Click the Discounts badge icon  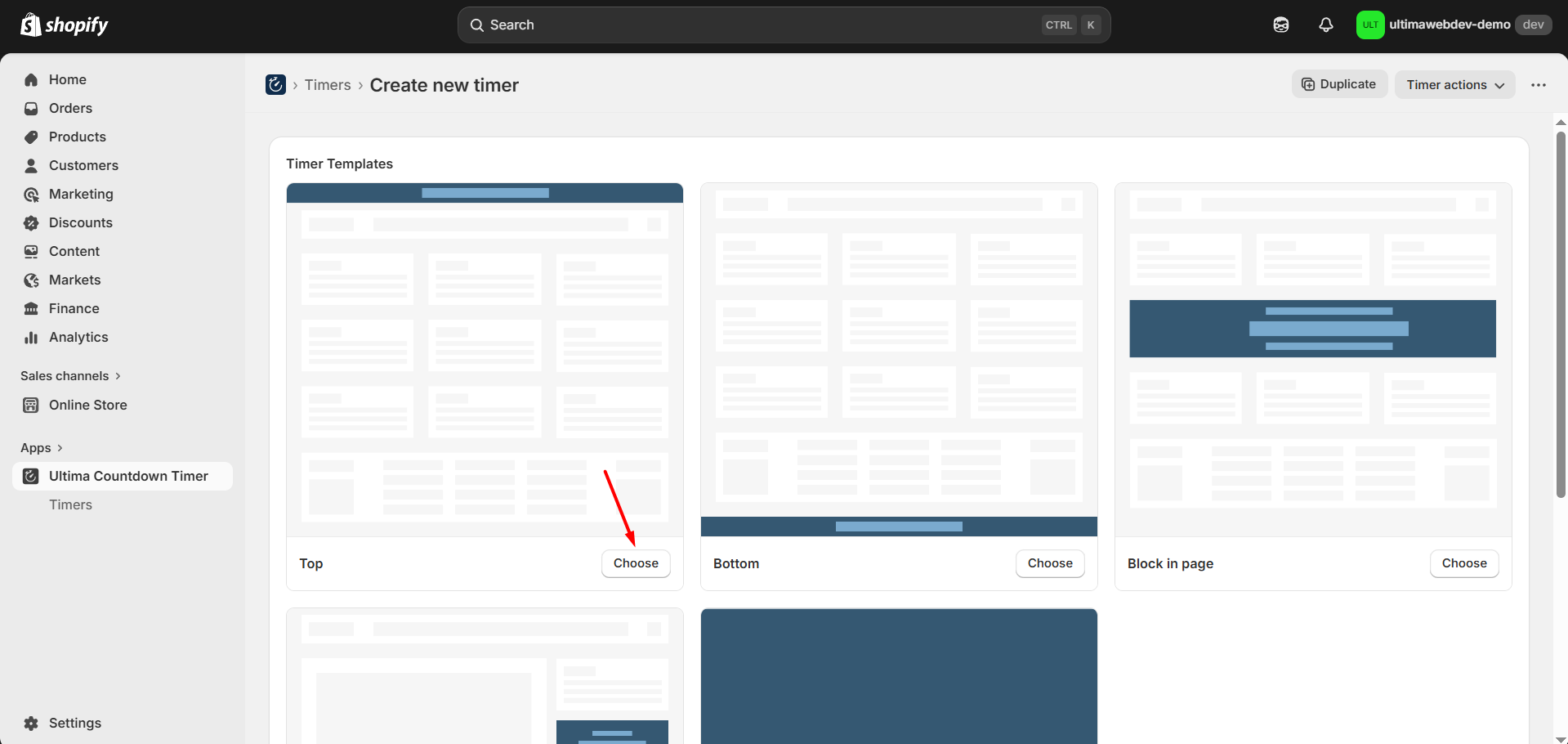click(31, 222)
